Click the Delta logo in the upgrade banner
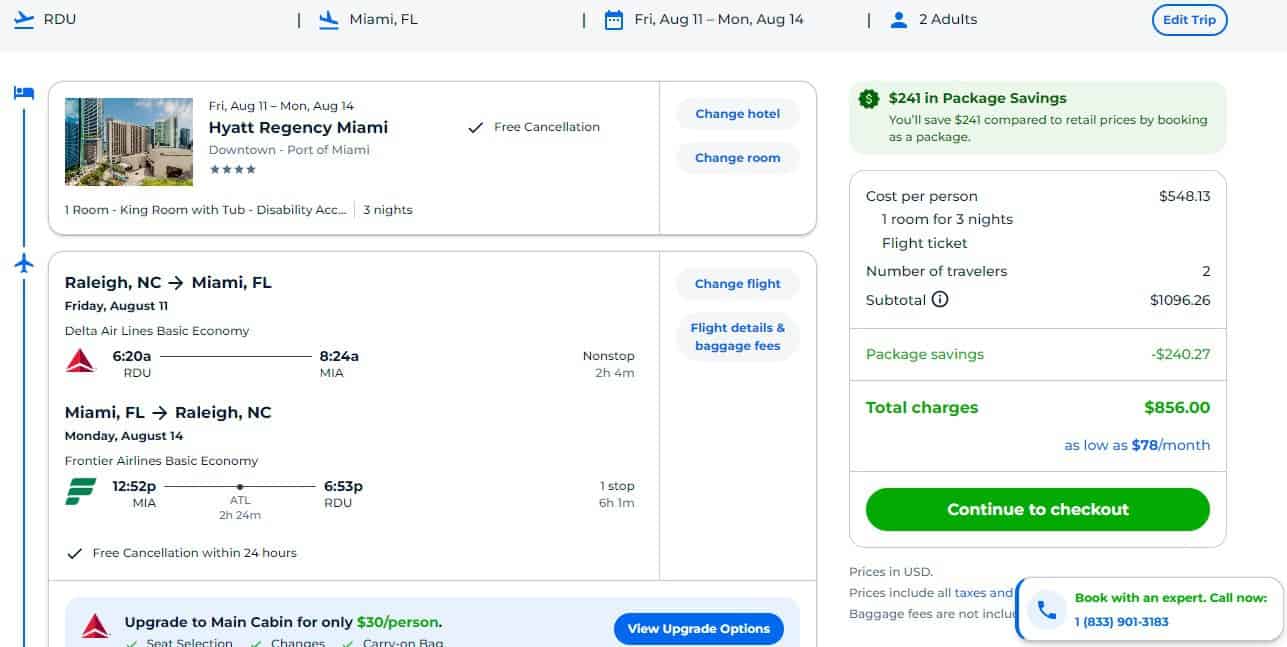The image size is (1287, 647). [x=95, y=627]
